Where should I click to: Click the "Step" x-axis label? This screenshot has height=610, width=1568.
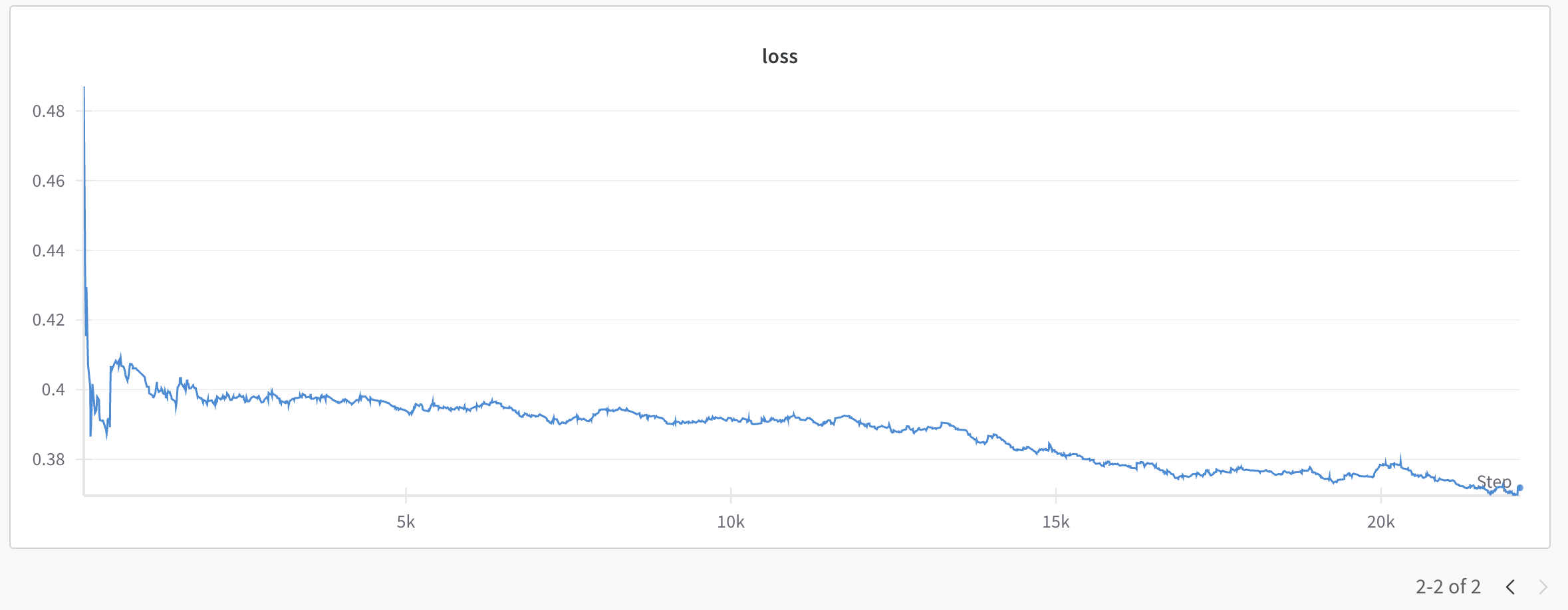coord(1494,481)
